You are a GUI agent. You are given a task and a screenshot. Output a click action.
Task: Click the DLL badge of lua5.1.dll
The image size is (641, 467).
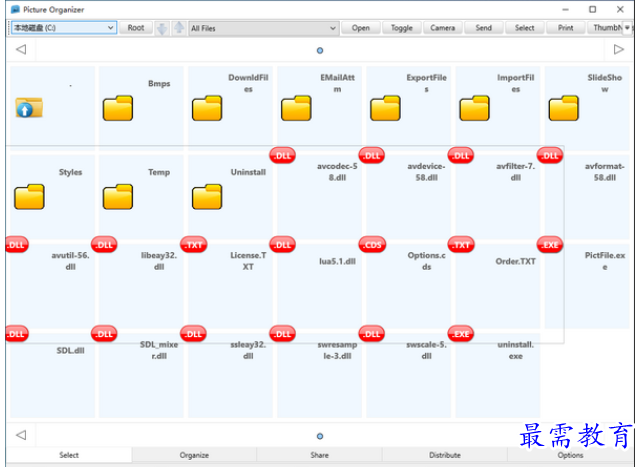point(282,245)
